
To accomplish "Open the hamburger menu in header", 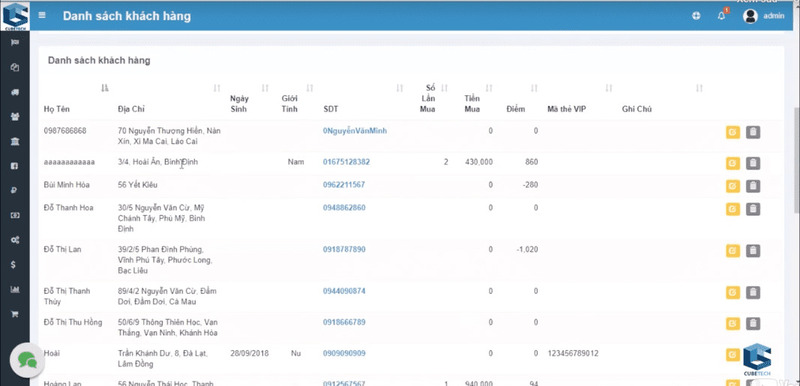I will point(42,15).
